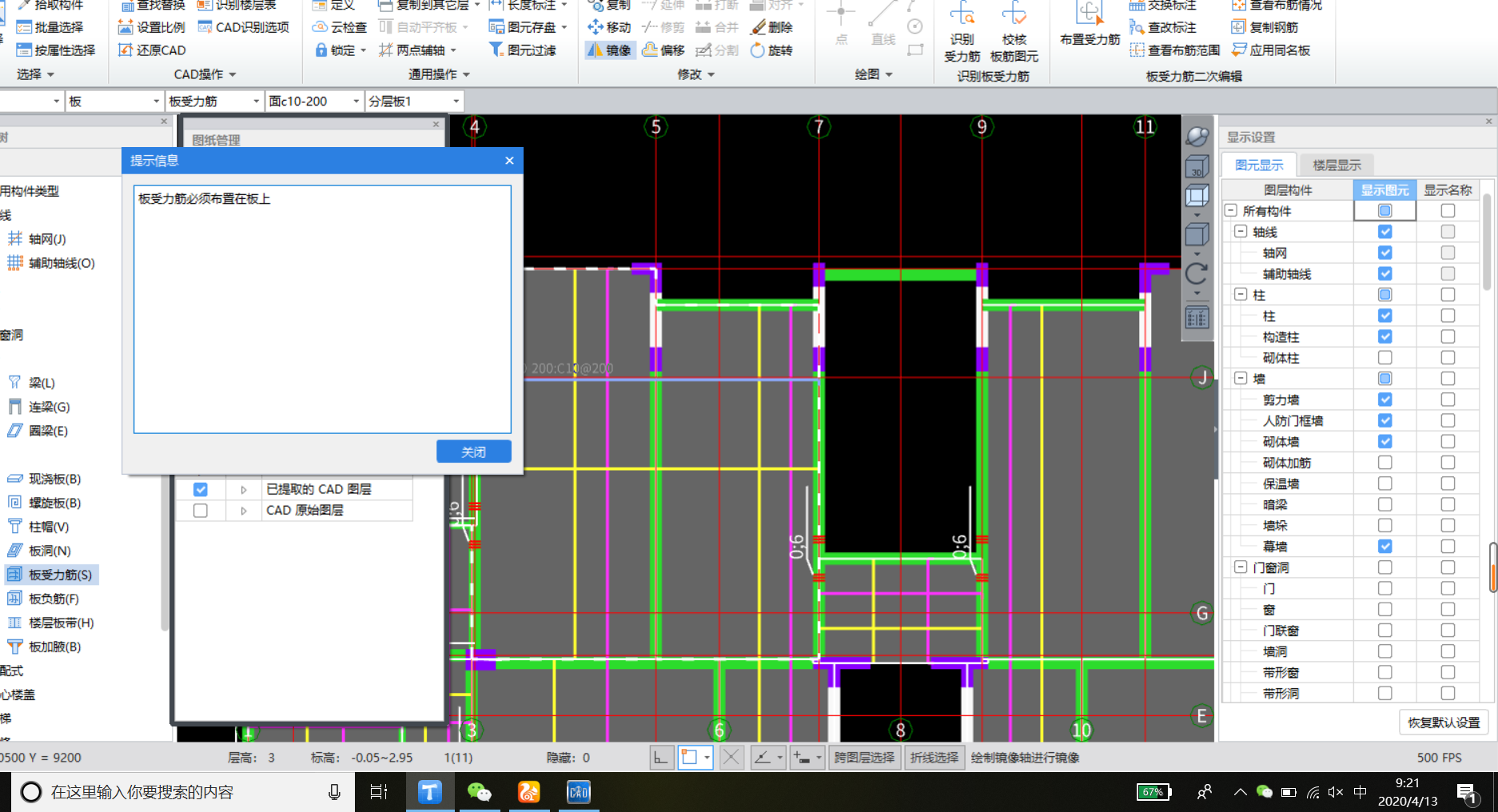Open the 通用操作 group menu
This screenshot has height=812, width=1498.
439,74
